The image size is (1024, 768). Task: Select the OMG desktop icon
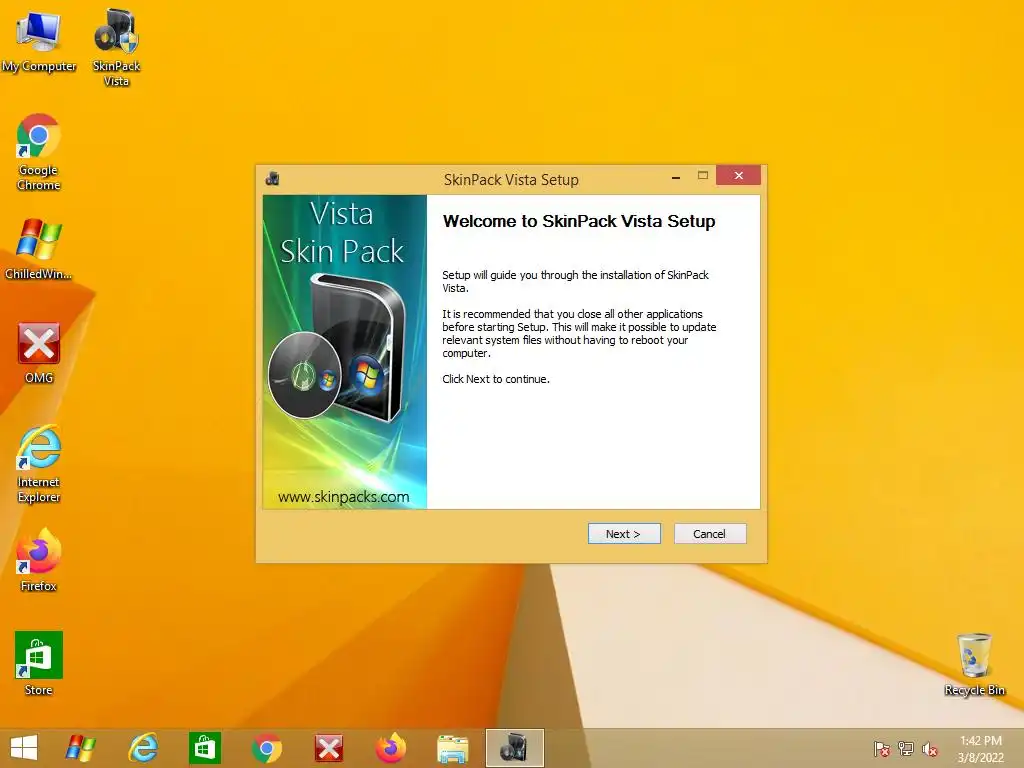tap(39, 353)
